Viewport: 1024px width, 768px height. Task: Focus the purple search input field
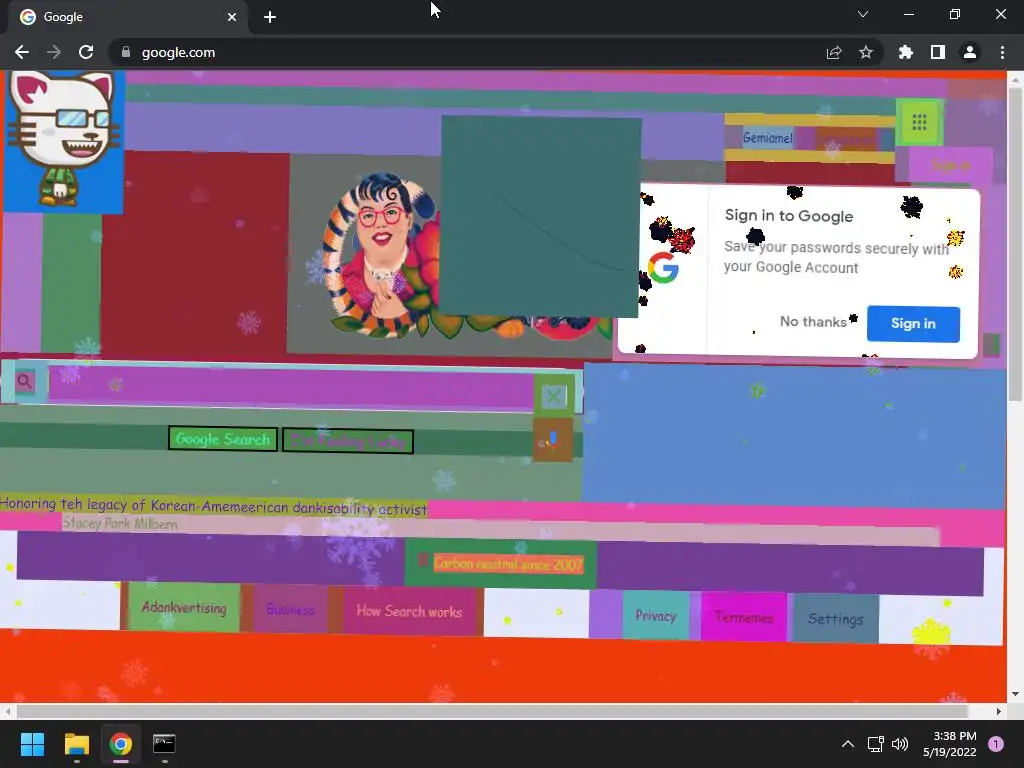click(291, 390)
